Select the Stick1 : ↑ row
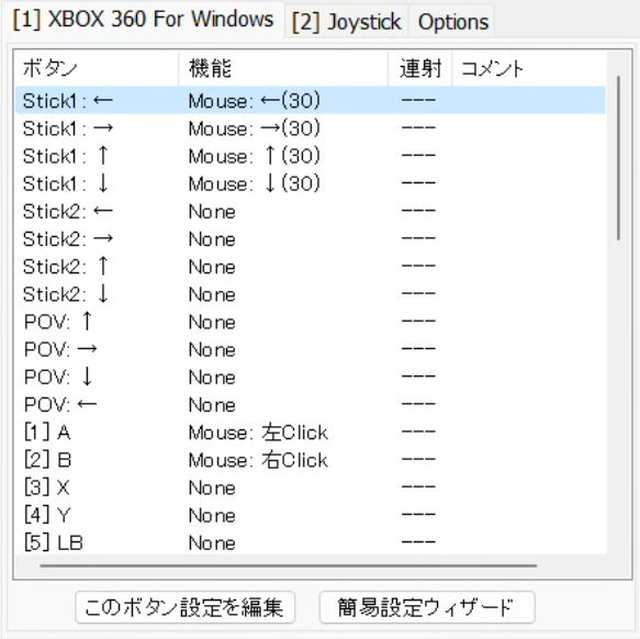640x639 pixels. (x=310, y=156)
